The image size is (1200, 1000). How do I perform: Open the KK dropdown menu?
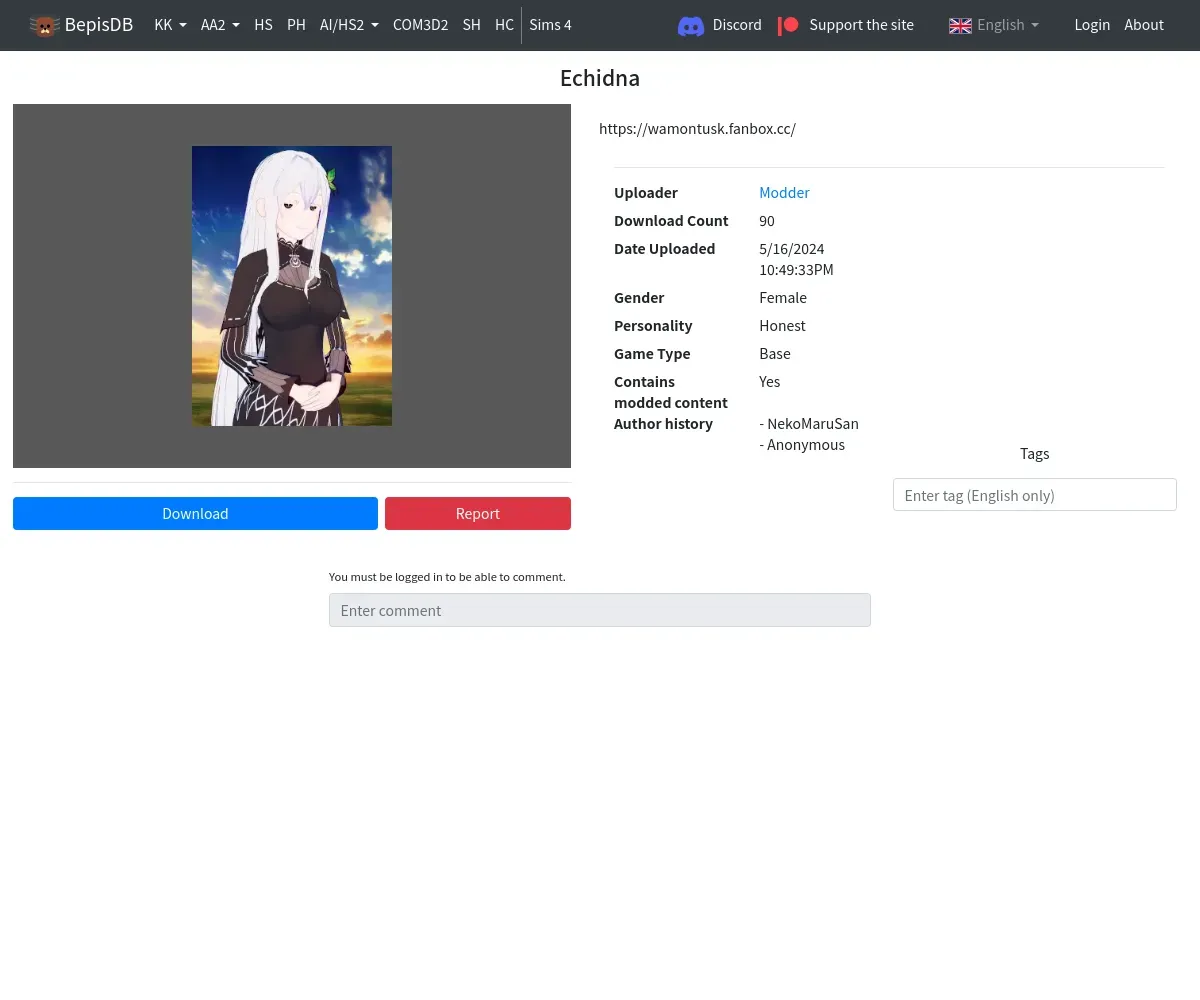pos(170,25)
